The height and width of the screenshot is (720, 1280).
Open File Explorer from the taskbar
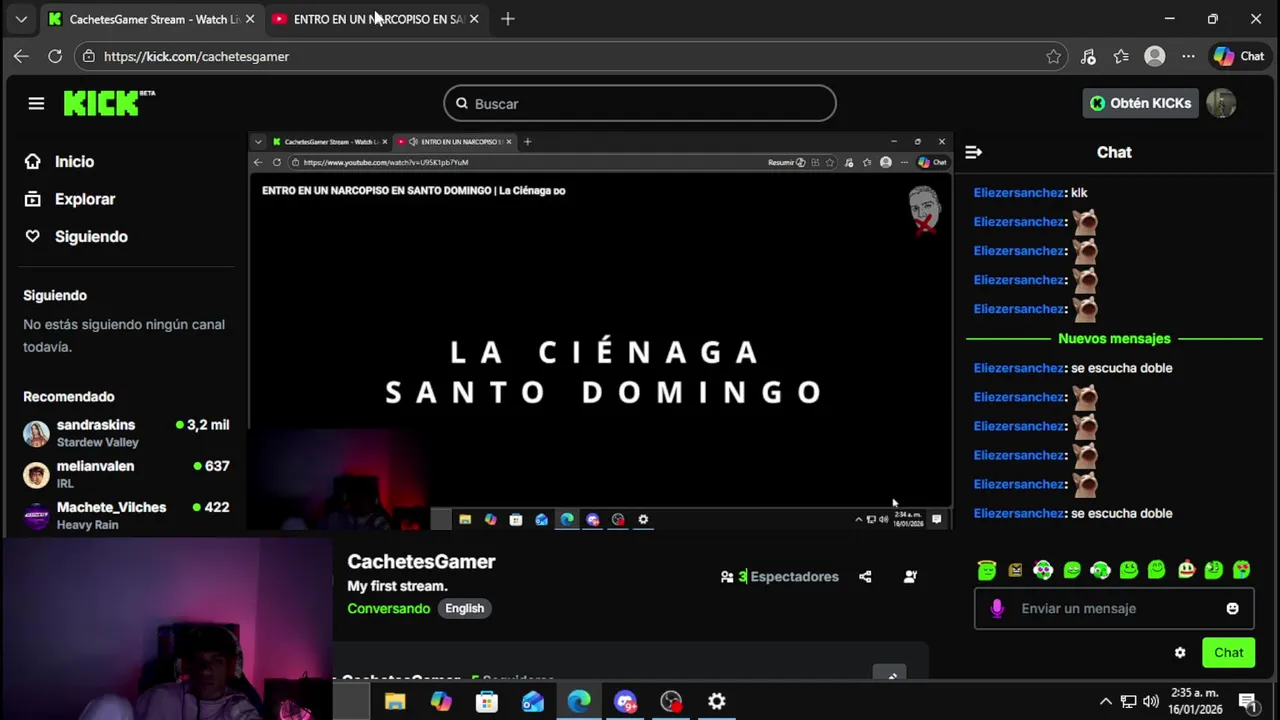395,701
